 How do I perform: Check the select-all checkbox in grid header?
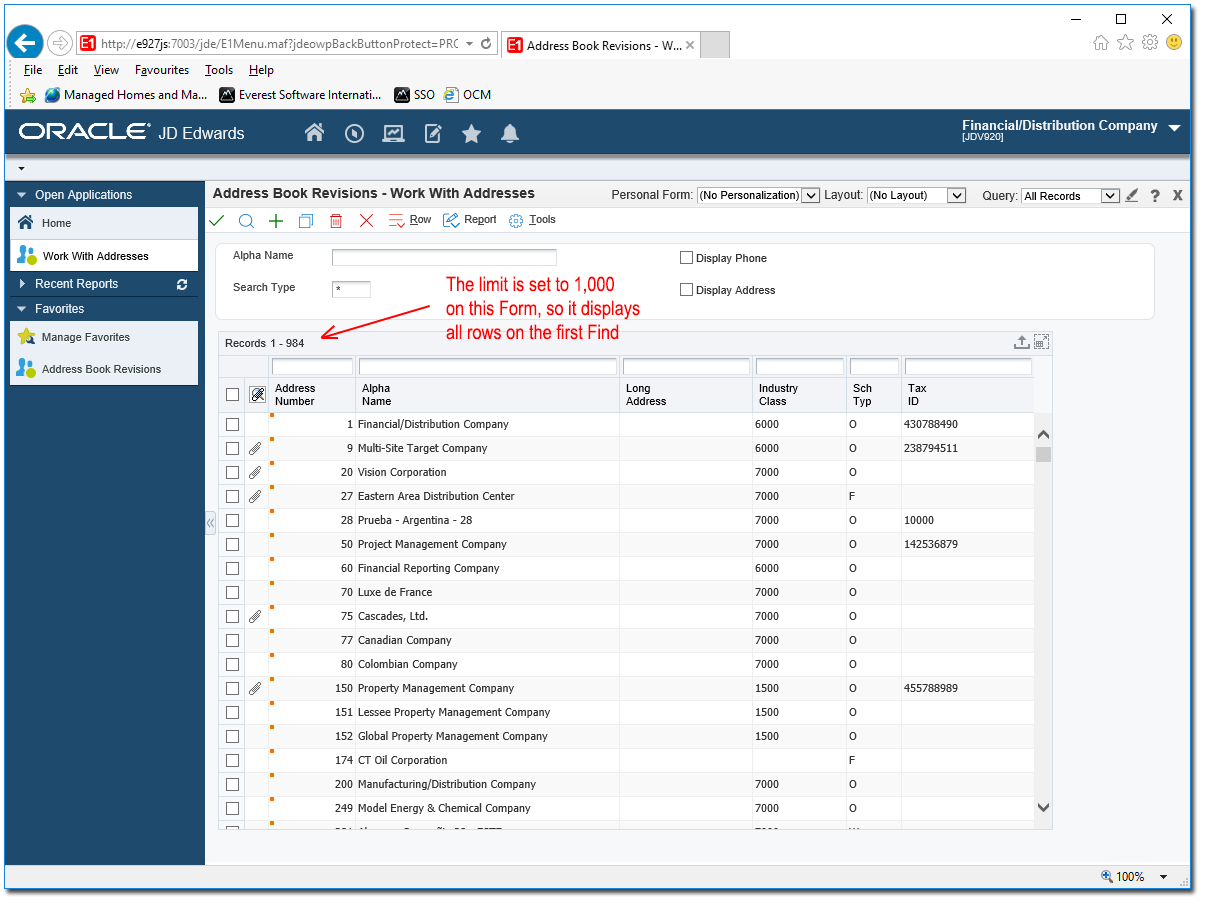[x=233, y=395]
